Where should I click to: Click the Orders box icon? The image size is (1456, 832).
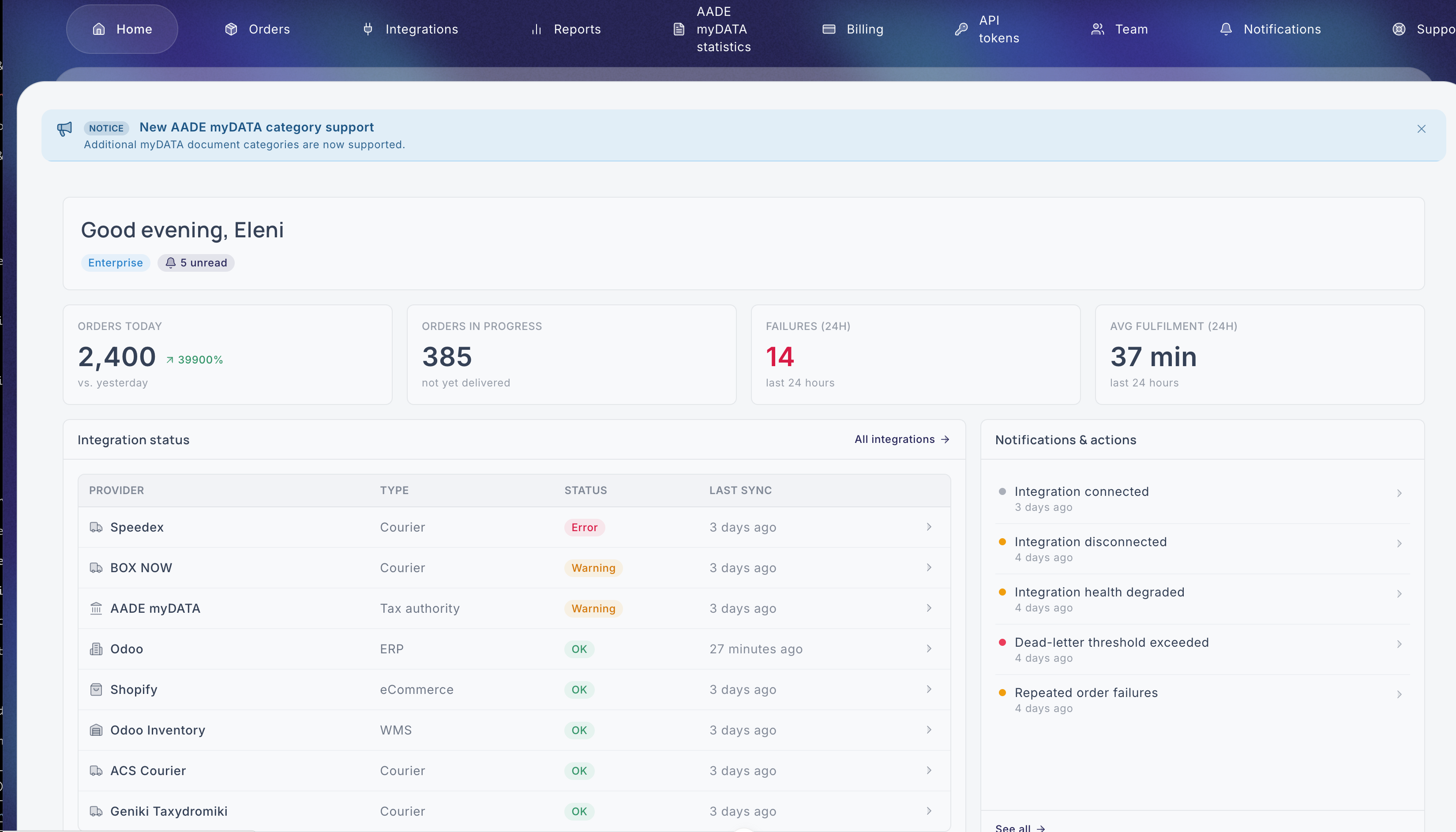coord(231,29)
